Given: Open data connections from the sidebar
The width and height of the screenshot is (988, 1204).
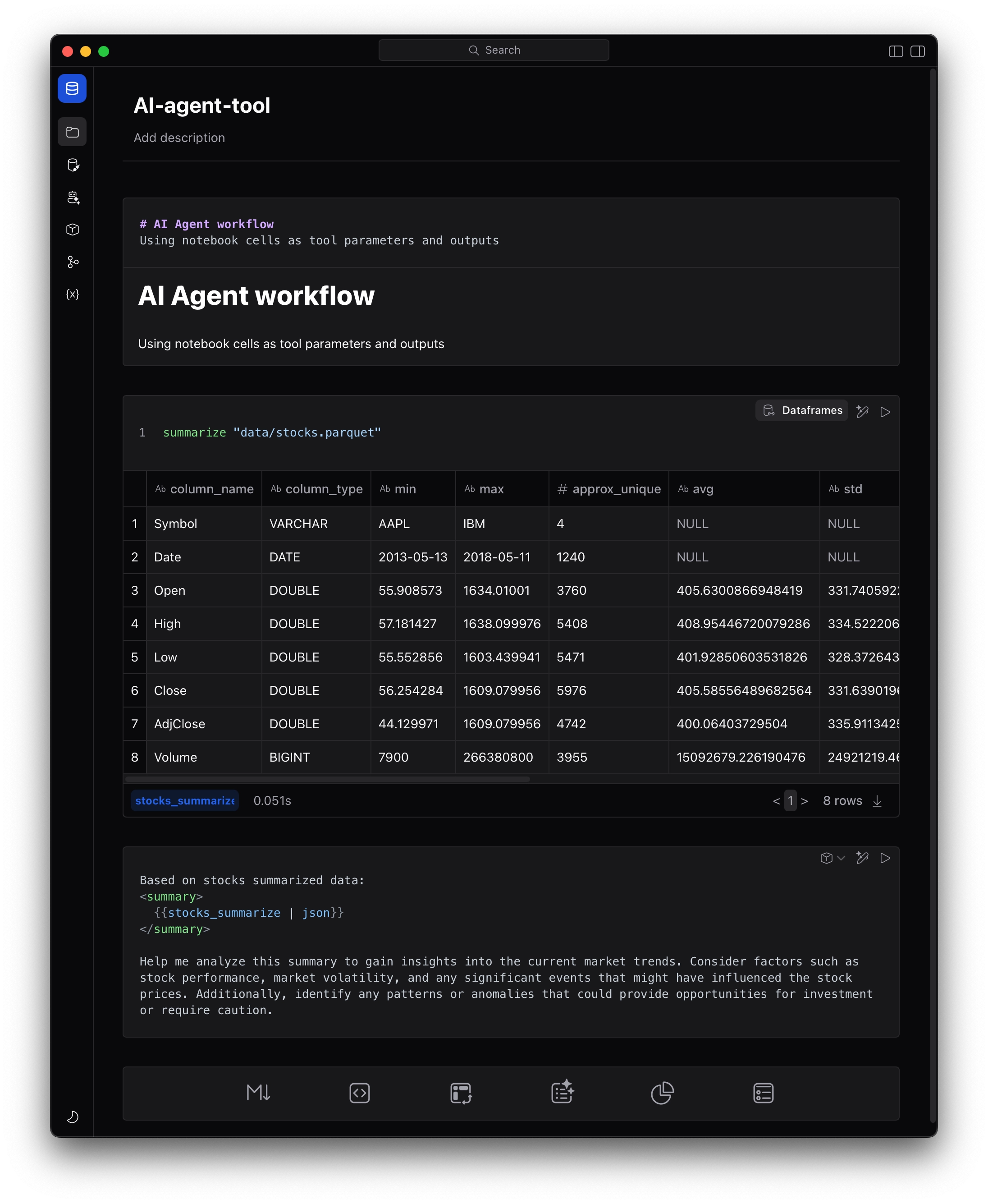Looking at the screenshot, I should 72,165.
